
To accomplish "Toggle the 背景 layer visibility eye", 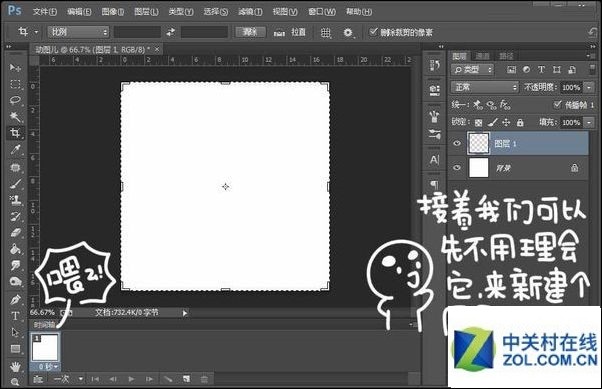I will pos(456,168).
